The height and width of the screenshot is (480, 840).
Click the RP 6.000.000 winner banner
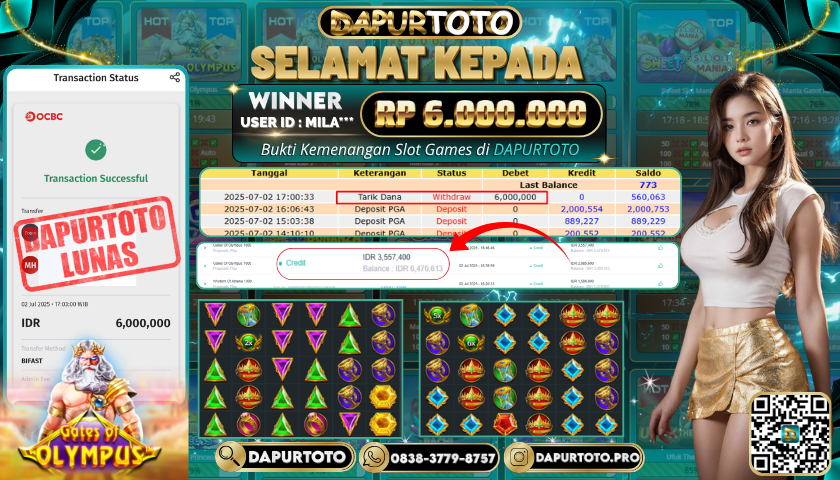click(481, 114)
